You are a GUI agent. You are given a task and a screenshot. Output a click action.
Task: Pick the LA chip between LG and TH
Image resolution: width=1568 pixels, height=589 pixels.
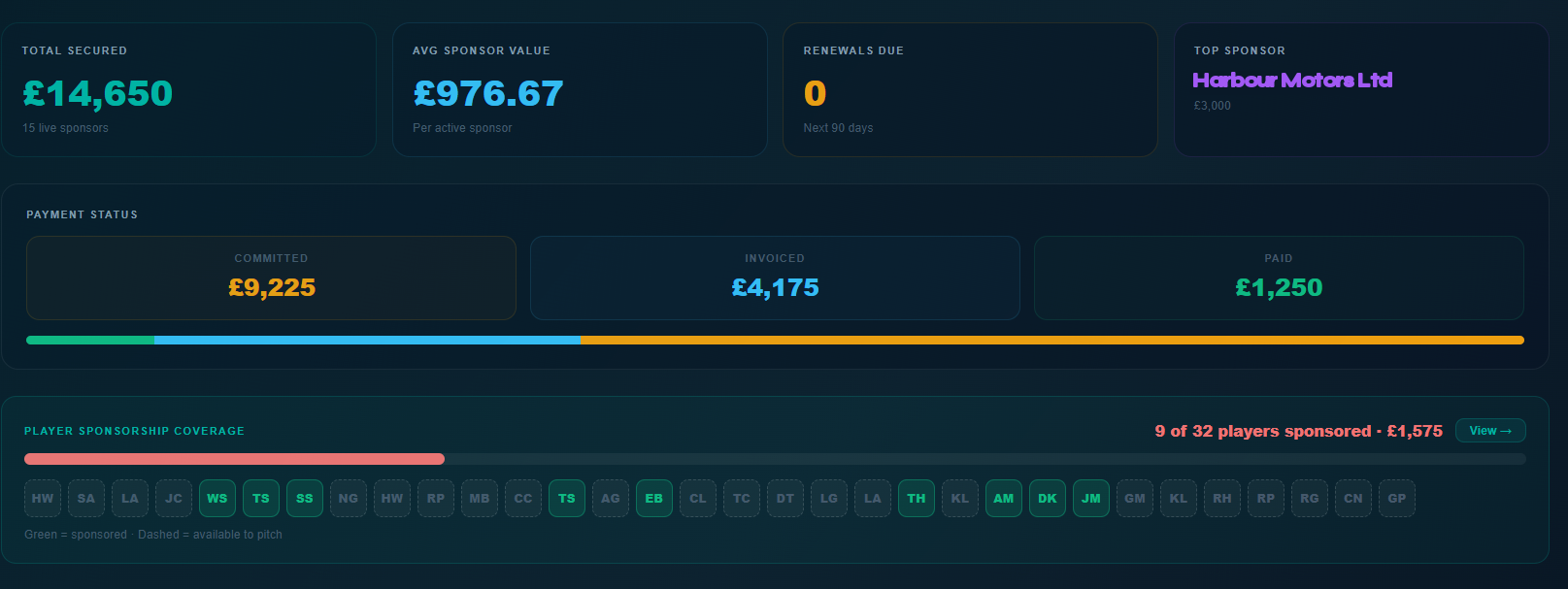coord(873,499)
